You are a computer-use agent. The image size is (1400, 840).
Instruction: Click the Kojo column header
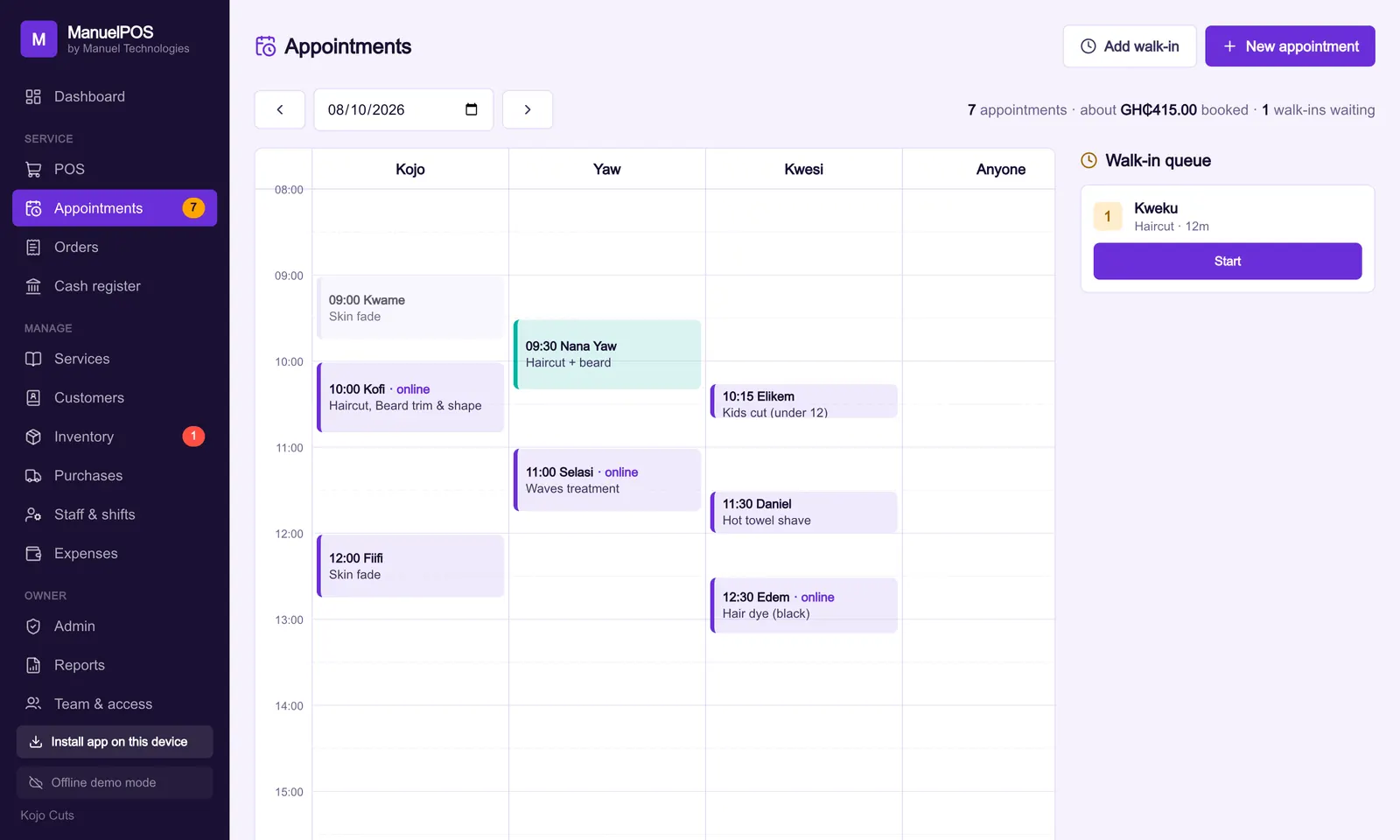(x=410, y=169)
